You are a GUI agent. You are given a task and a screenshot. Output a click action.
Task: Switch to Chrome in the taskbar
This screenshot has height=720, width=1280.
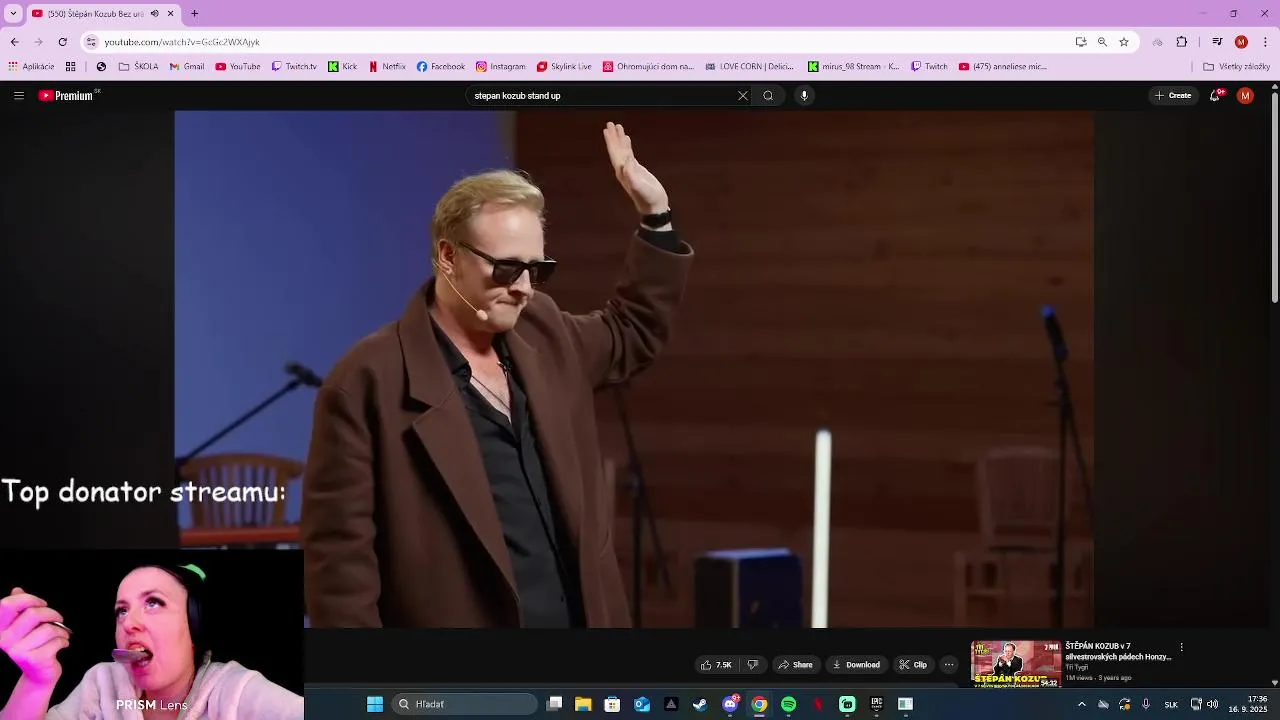pos(759,704)
